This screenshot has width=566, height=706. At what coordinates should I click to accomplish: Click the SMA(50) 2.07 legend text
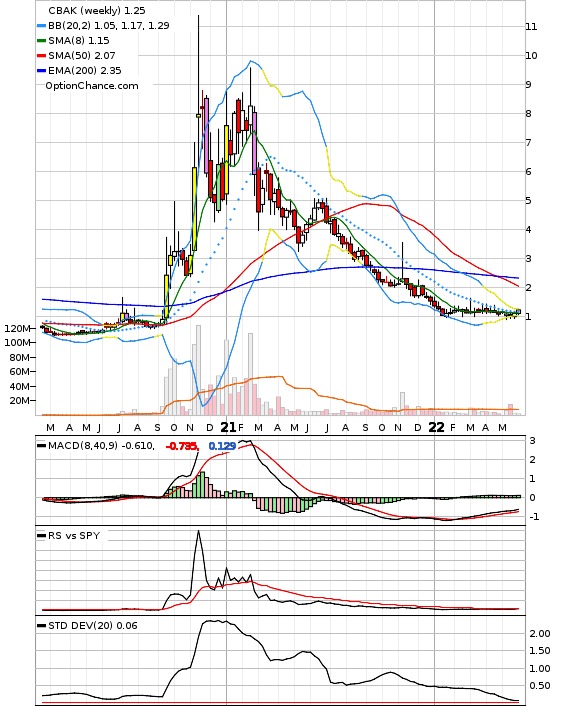[82, 55]
